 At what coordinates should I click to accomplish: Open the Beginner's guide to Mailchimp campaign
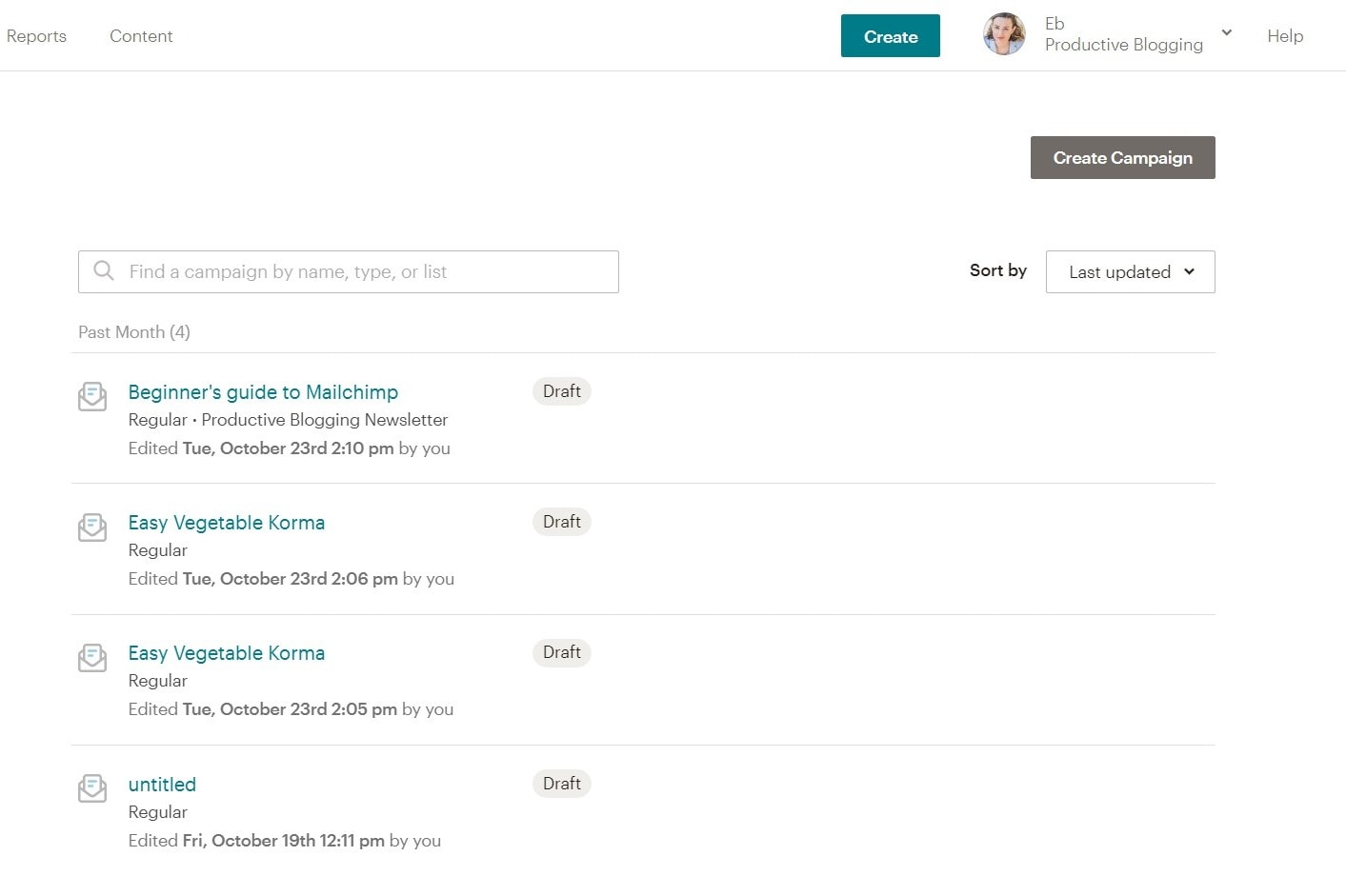point(263,392)
